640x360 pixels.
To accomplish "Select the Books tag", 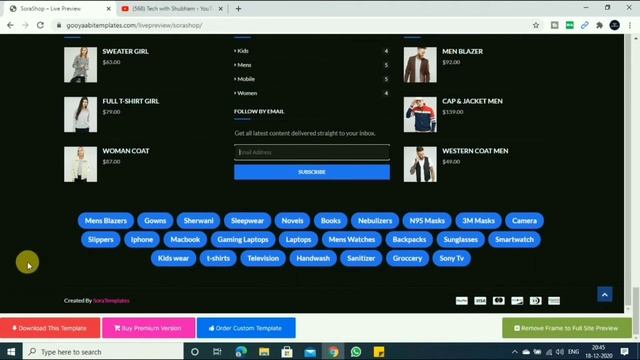I will click(x=331, y=221).
